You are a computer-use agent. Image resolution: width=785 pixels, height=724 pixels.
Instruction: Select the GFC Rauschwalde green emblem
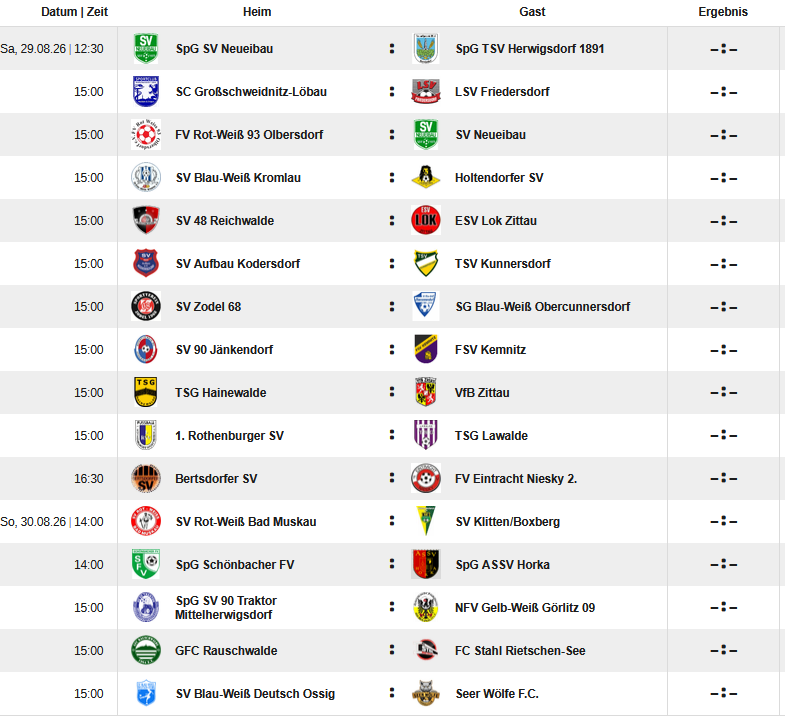point(146,650)
